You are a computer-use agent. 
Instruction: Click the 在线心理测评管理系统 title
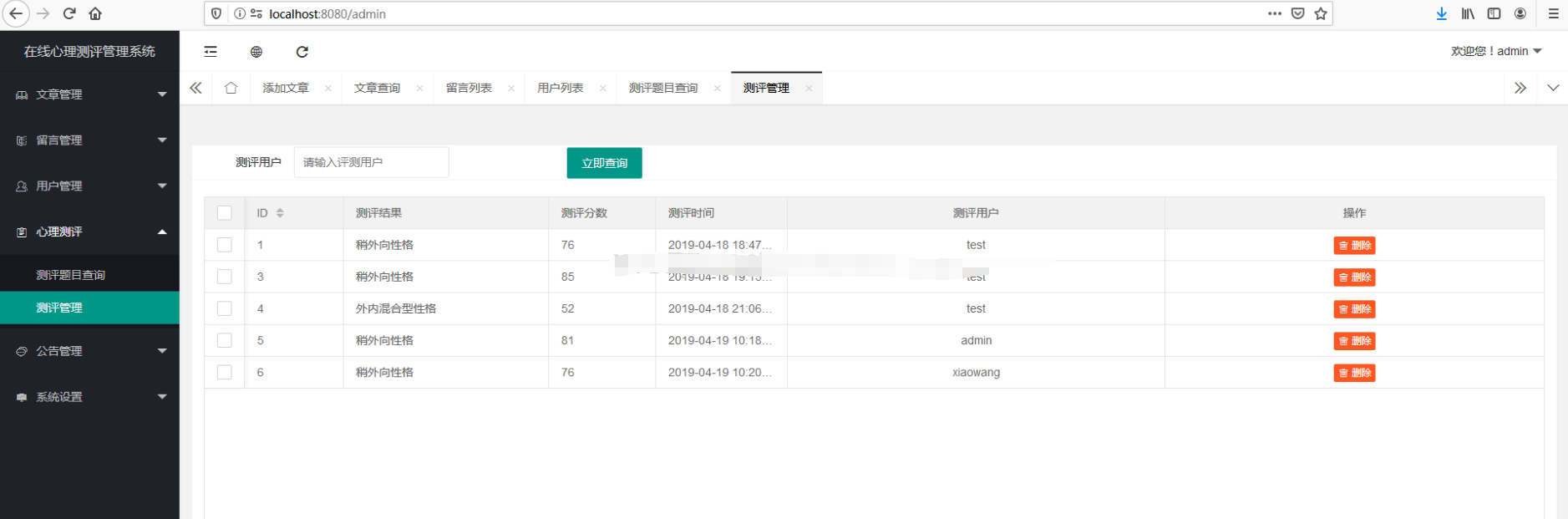coord(89,52)
